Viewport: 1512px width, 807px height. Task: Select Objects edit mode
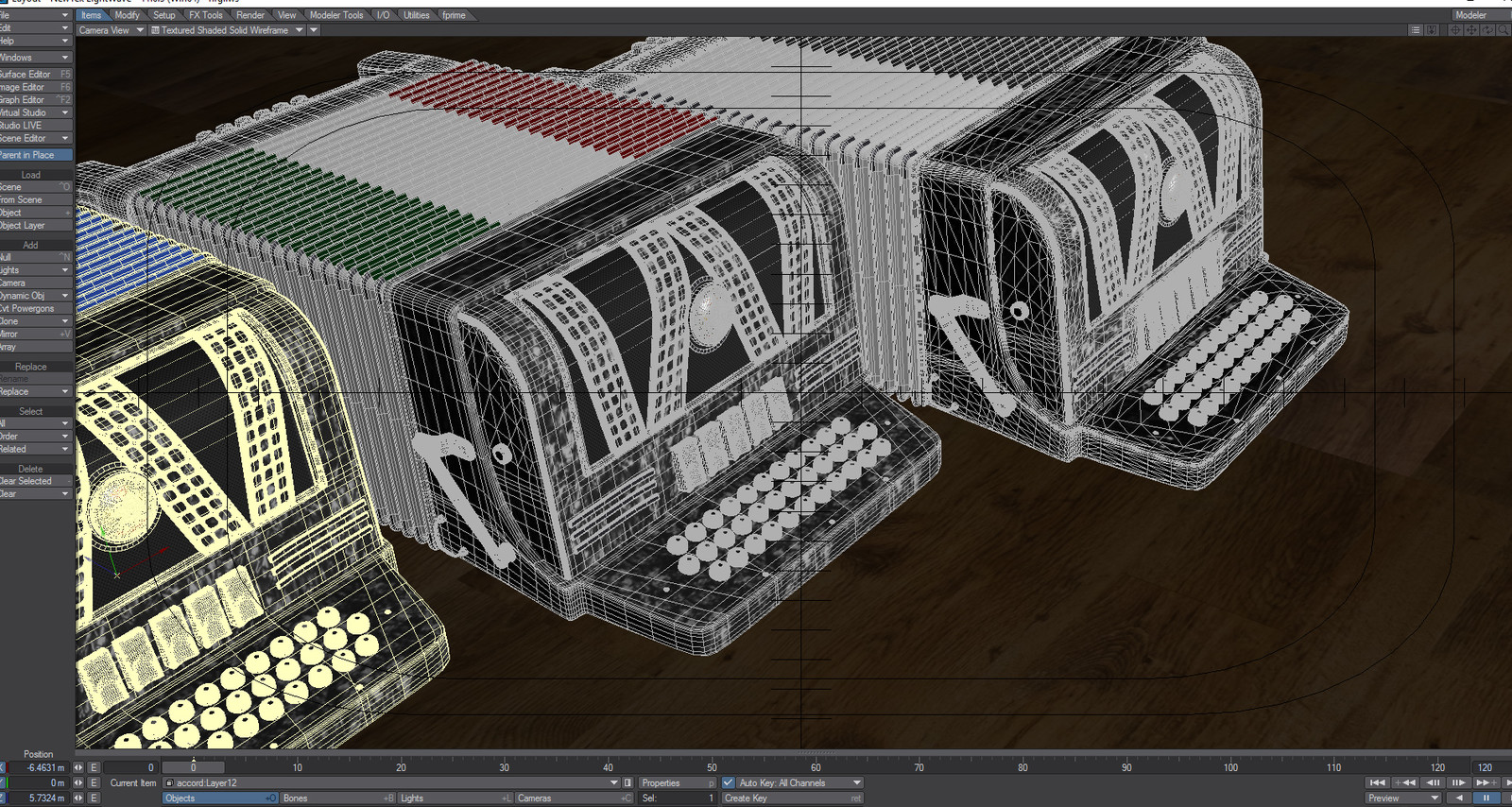220,798
